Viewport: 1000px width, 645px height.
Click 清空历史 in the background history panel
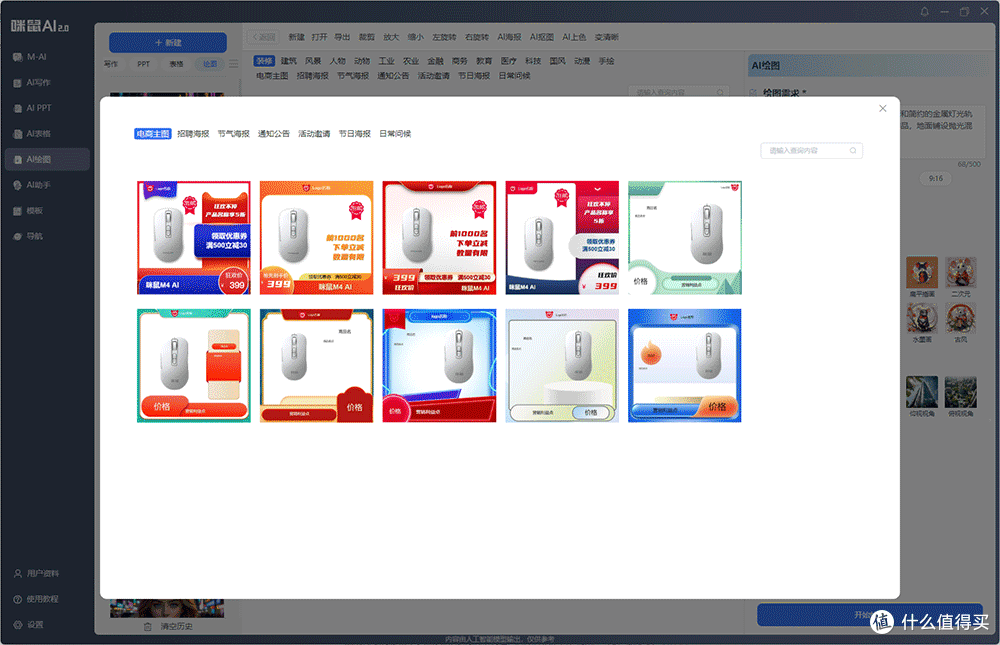tap(177, 626)
